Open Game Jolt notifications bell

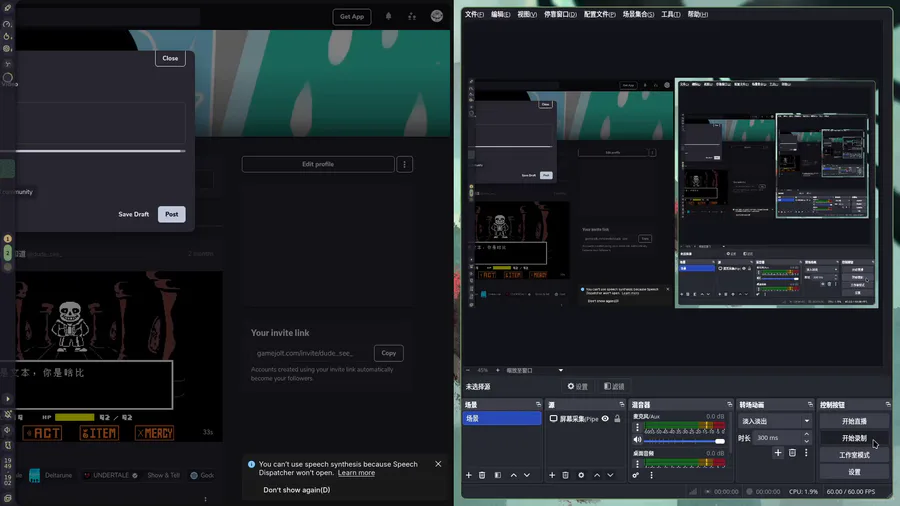[x=389, y=16]
